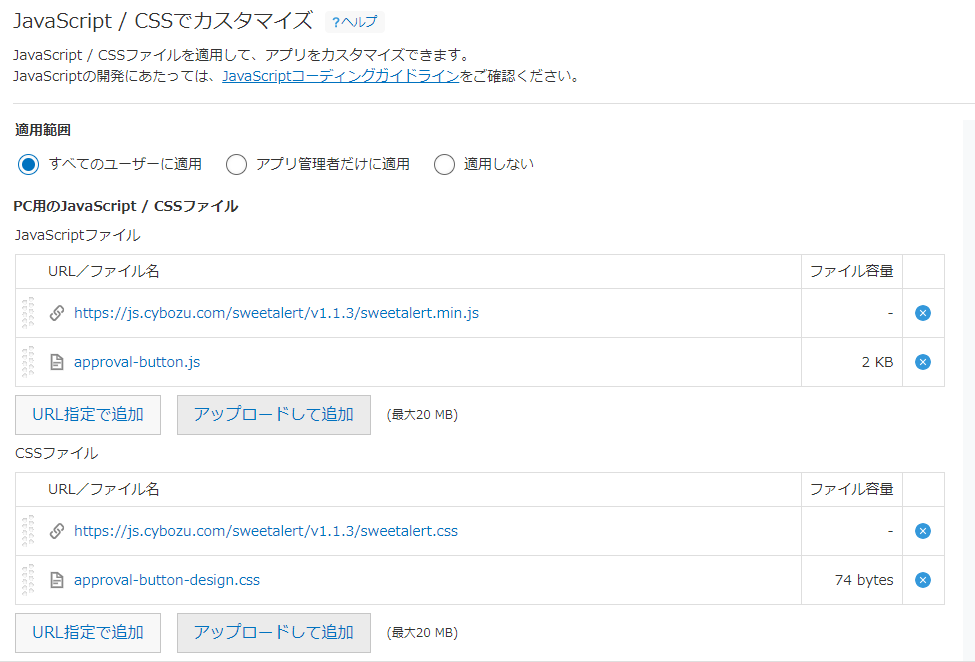Remove sweetalert.min.js with its delete icon
Screen dimensions: 975x662
coord(923,313)
